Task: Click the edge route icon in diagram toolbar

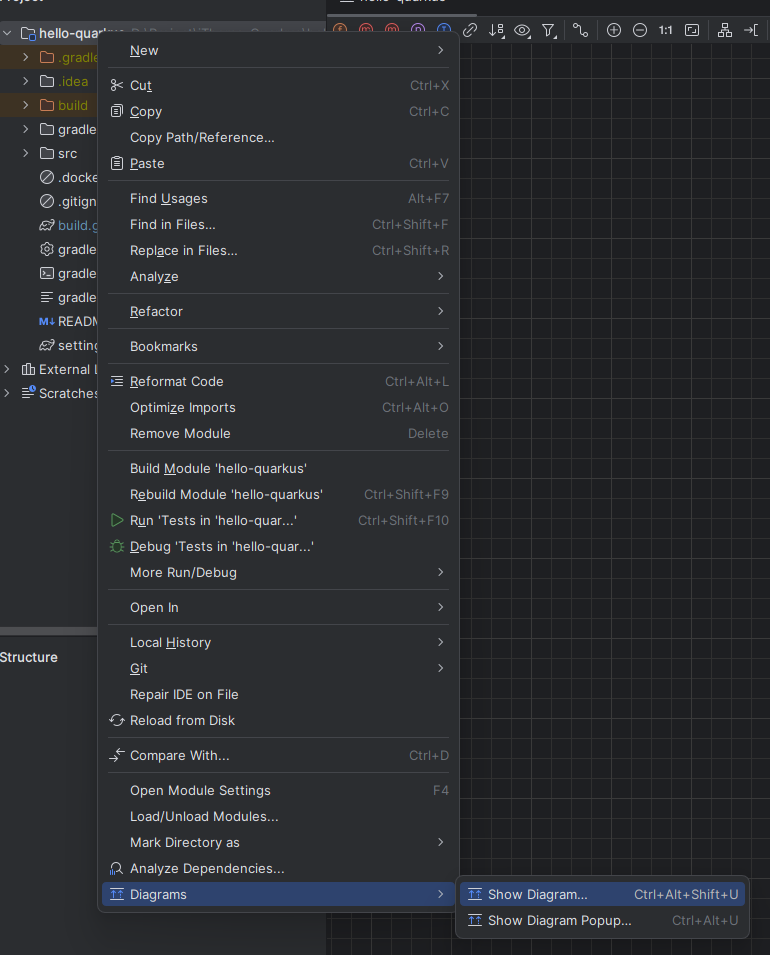Action: click(x=581, y=30)
